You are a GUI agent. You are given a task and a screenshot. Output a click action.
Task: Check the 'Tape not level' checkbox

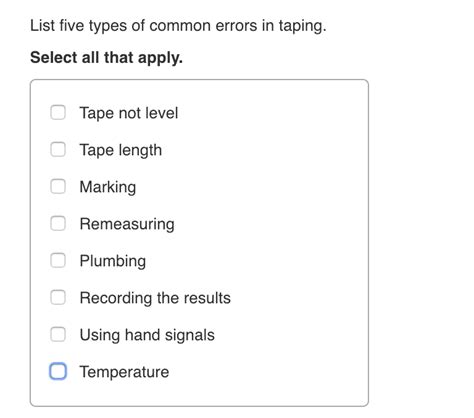[x=58, y=112]
